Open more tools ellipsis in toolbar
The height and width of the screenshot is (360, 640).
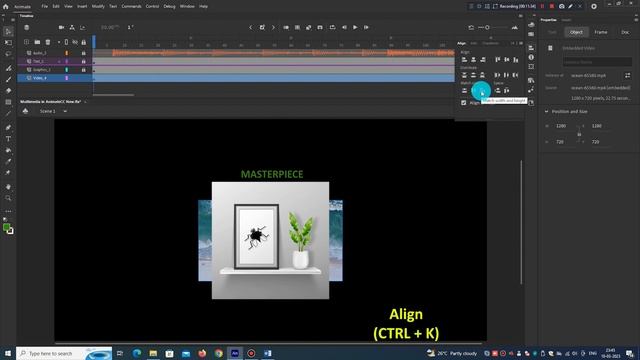(8, 211)
